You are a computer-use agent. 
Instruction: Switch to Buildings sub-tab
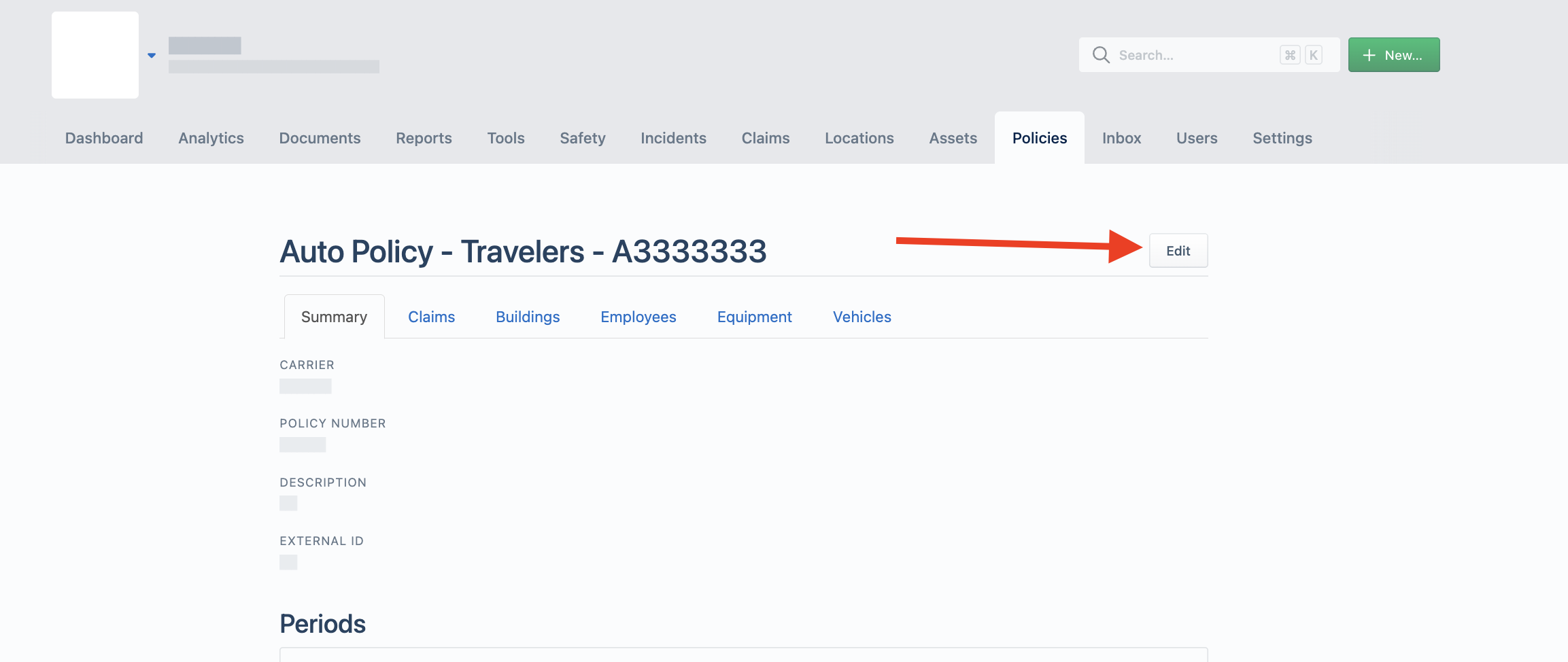pos(528,317)
